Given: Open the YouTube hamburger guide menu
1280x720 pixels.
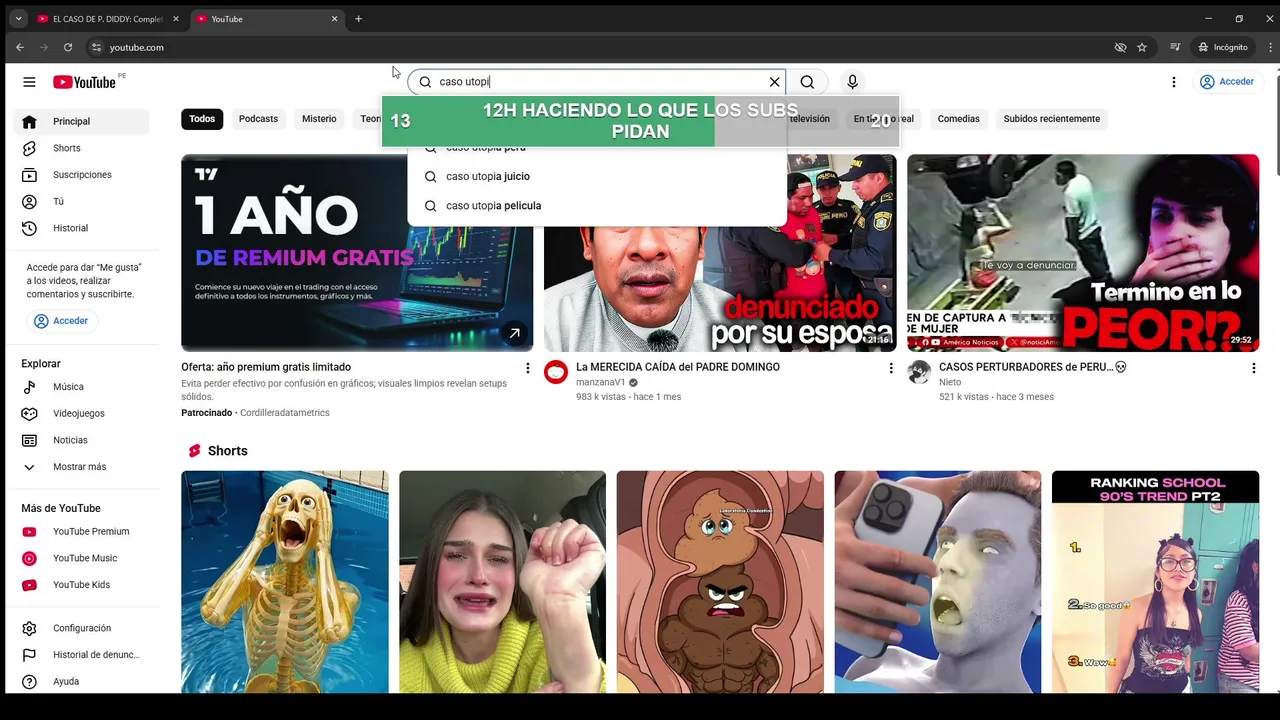Looking at the screenshot, I should 29,82.
